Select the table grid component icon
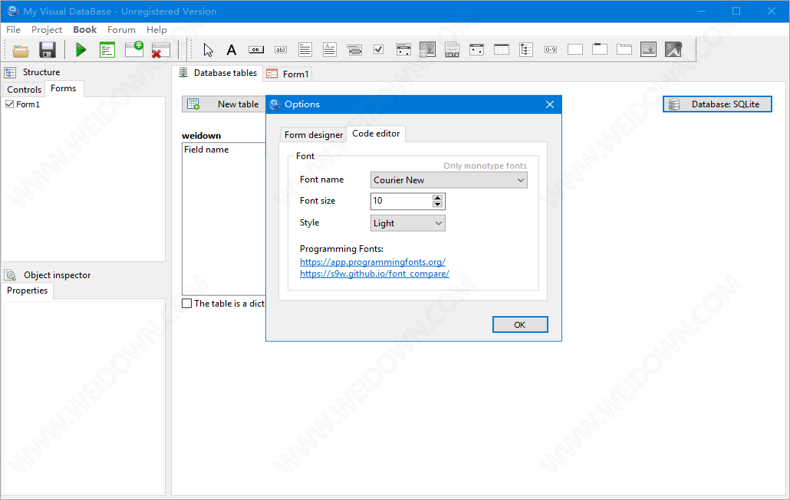The height and width of the screenshot is (500, 790). coord(501,49)
